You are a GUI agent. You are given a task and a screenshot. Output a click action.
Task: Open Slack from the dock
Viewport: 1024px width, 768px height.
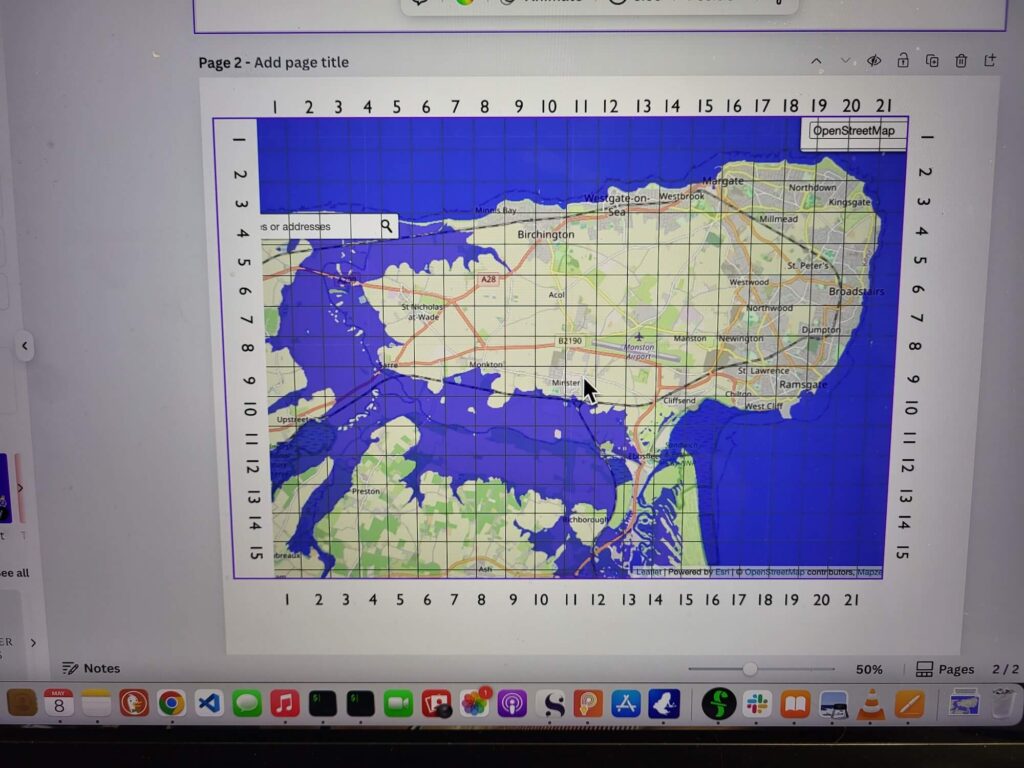(x=757, y=704)
